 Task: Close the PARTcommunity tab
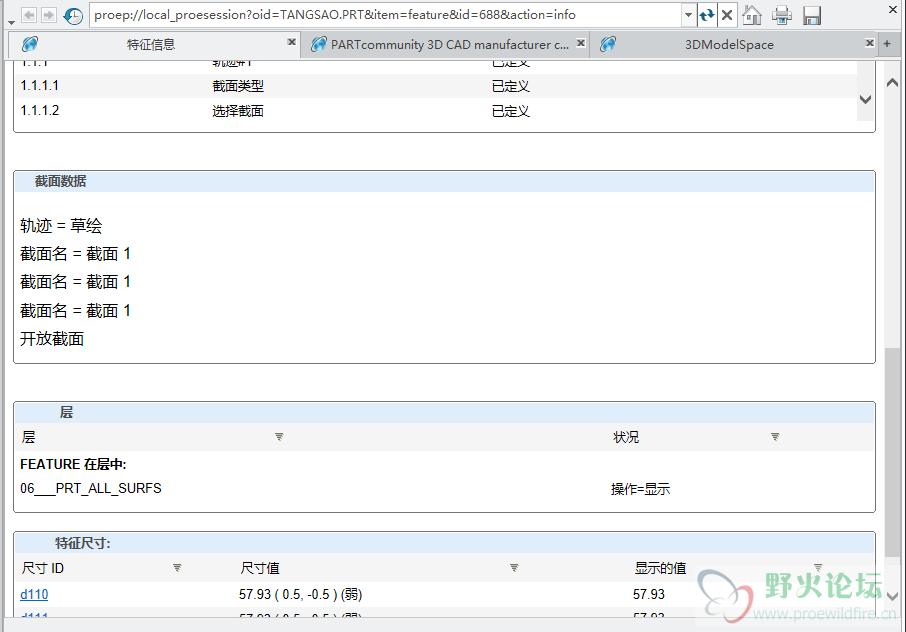581,42
